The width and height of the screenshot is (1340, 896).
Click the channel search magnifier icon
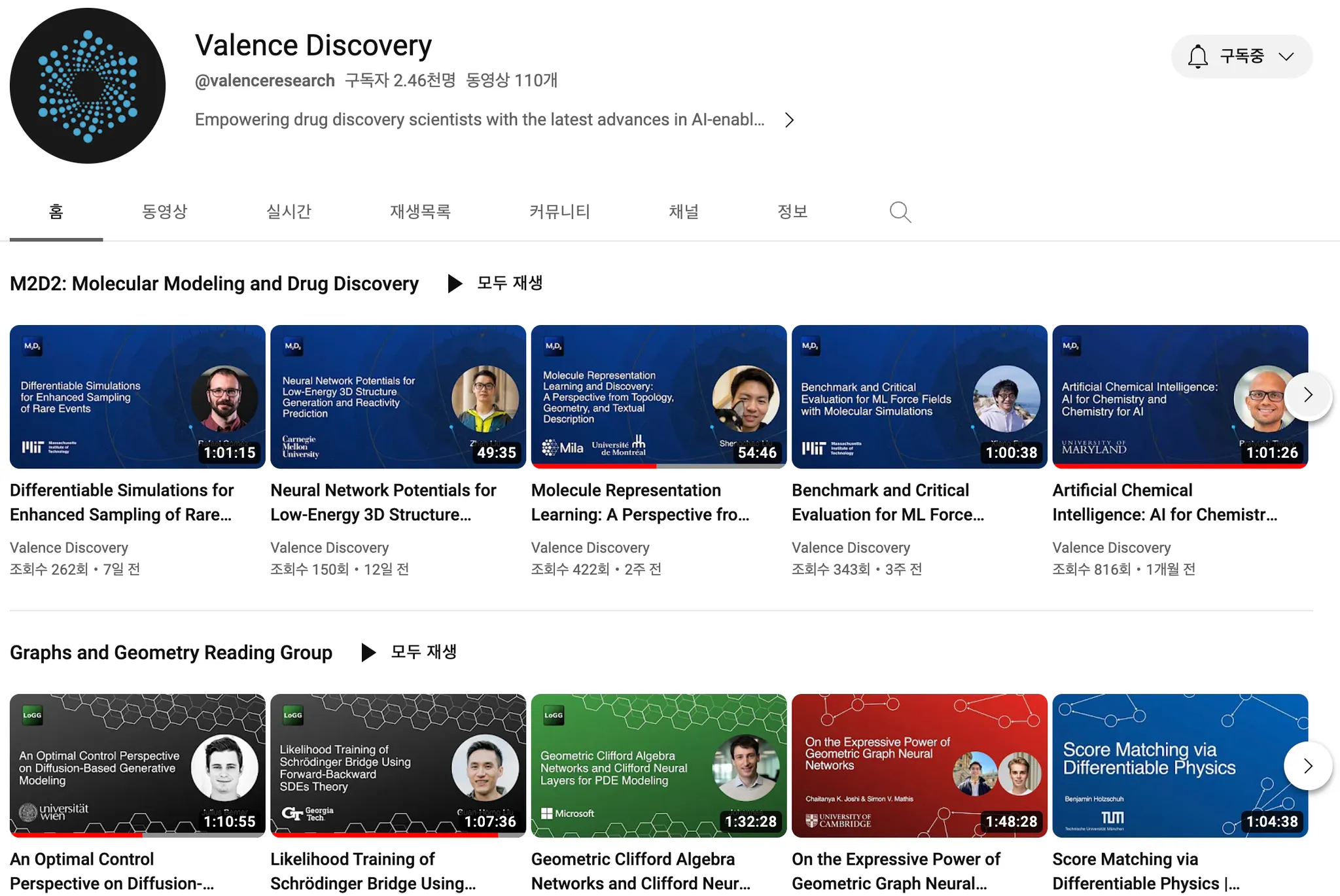pyautogui.click(x=900, y=212)
